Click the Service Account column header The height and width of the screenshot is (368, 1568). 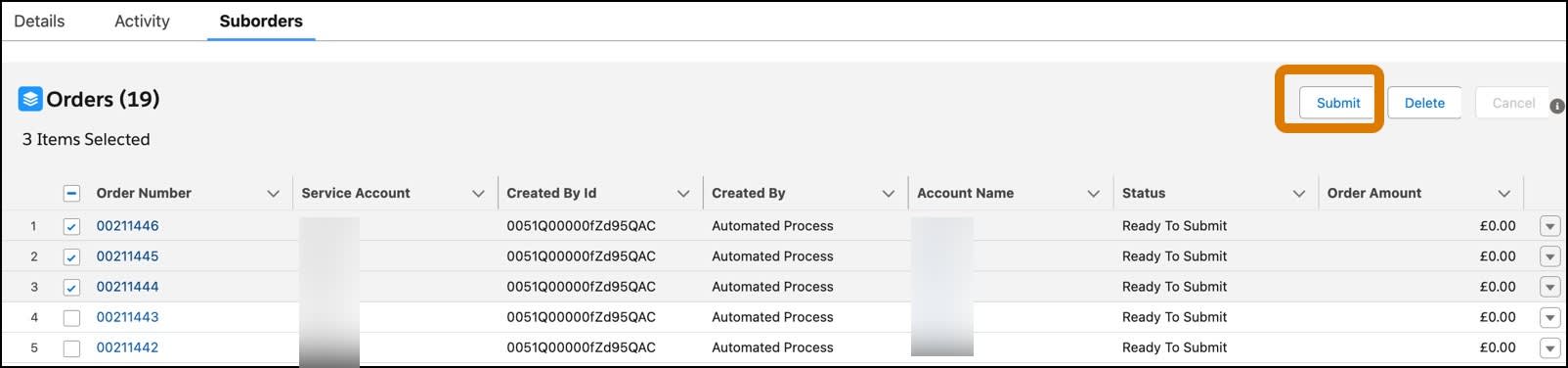point(356,194)
